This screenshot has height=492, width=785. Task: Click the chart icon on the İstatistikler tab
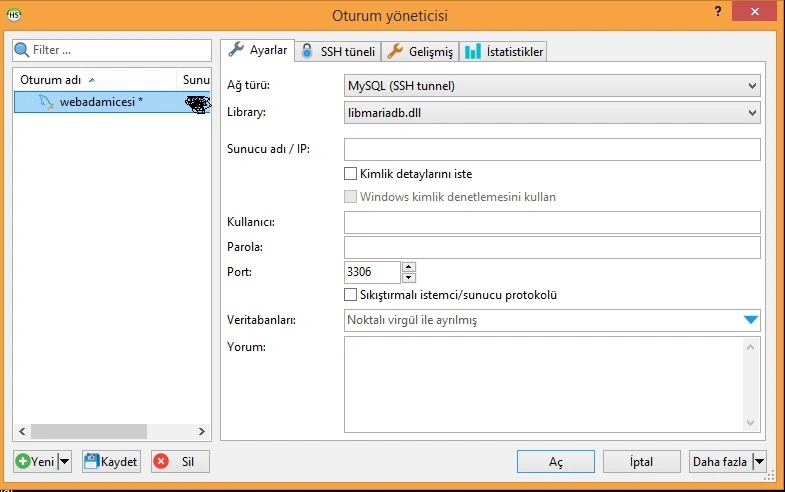(x=473, y=51)
